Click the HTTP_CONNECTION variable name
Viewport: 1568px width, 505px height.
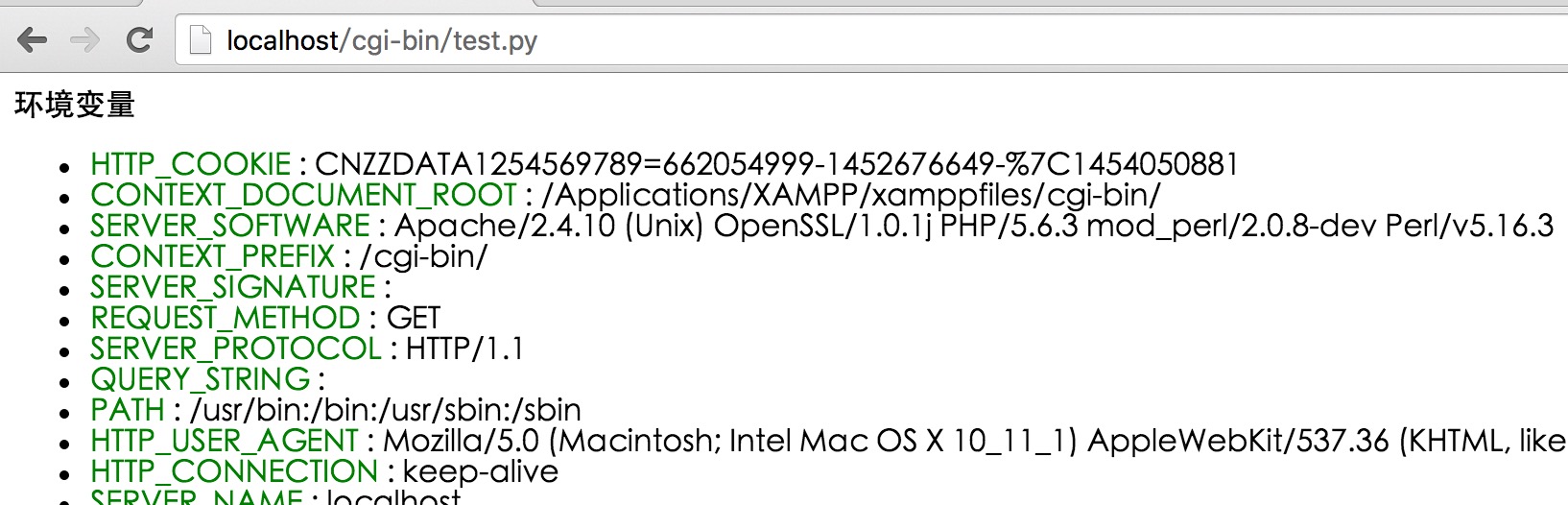click(x=234, y=471)
